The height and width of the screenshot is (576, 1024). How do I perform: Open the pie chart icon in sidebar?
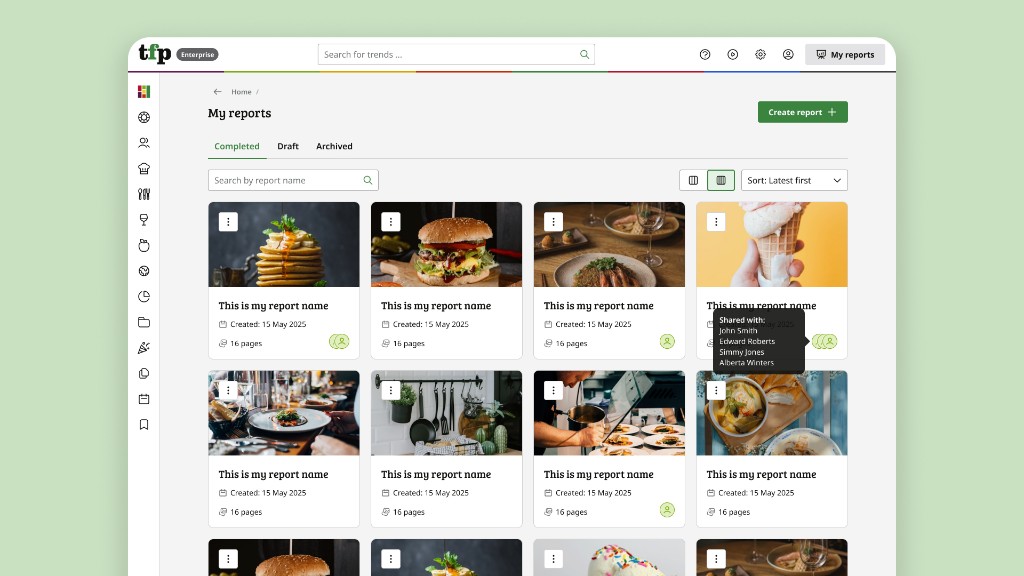[x=144, y=296]
